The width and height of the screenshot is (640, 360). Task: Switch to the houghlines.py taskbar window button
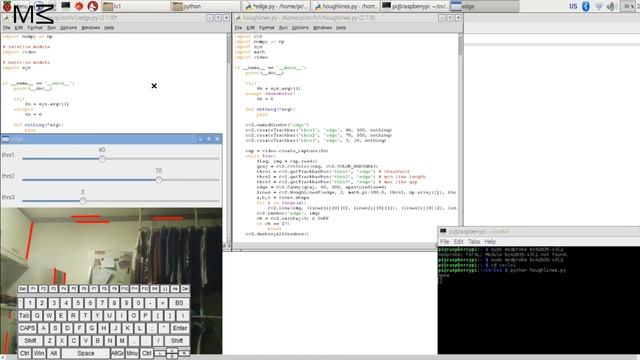tap(346, 6)
